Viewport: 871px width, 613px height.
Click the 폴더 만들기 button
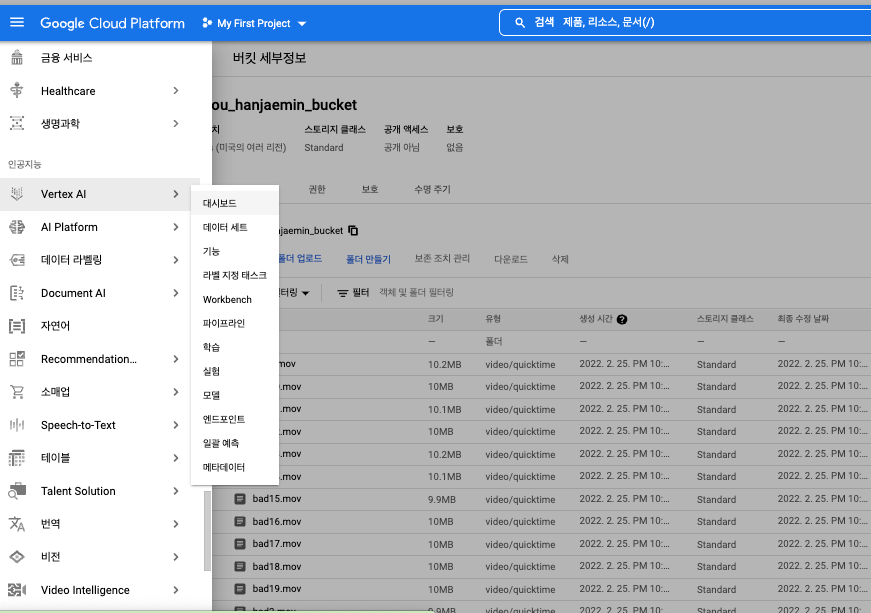pyautogui.click(x=368, y=259)
